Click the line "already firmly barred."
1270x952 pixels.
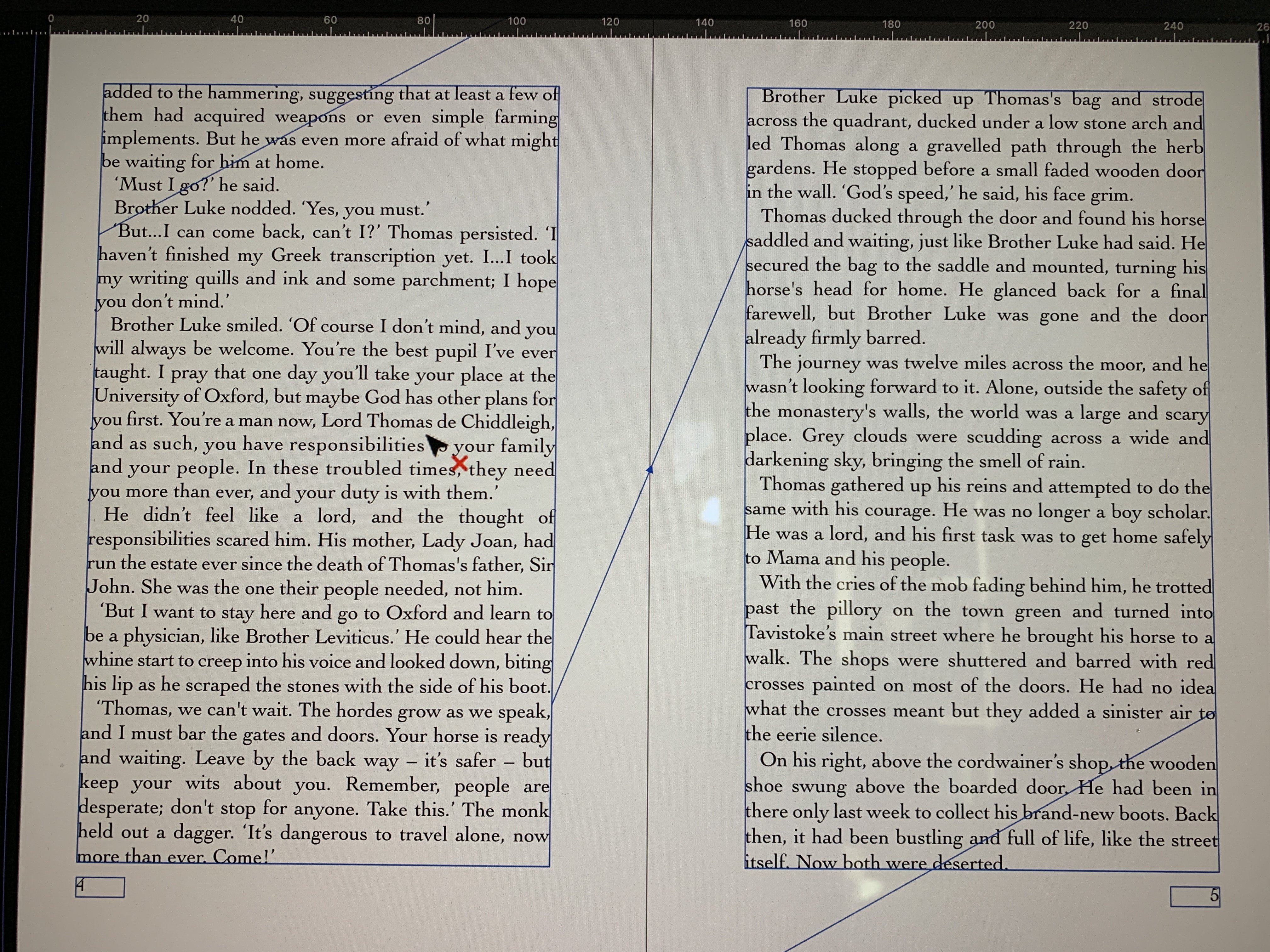pos(835,338)
